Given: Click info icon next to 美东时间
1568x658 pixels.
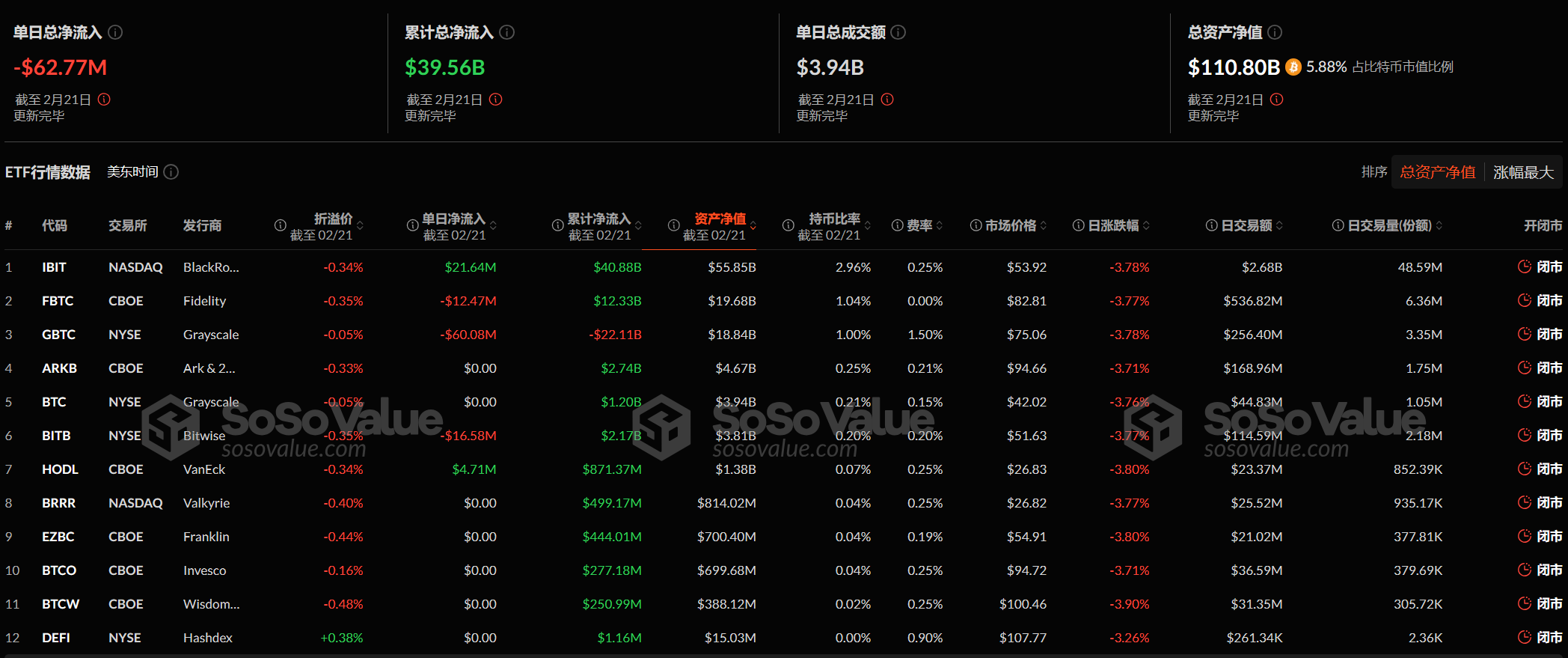Looking at the screenshot, I should coord(171,172).
